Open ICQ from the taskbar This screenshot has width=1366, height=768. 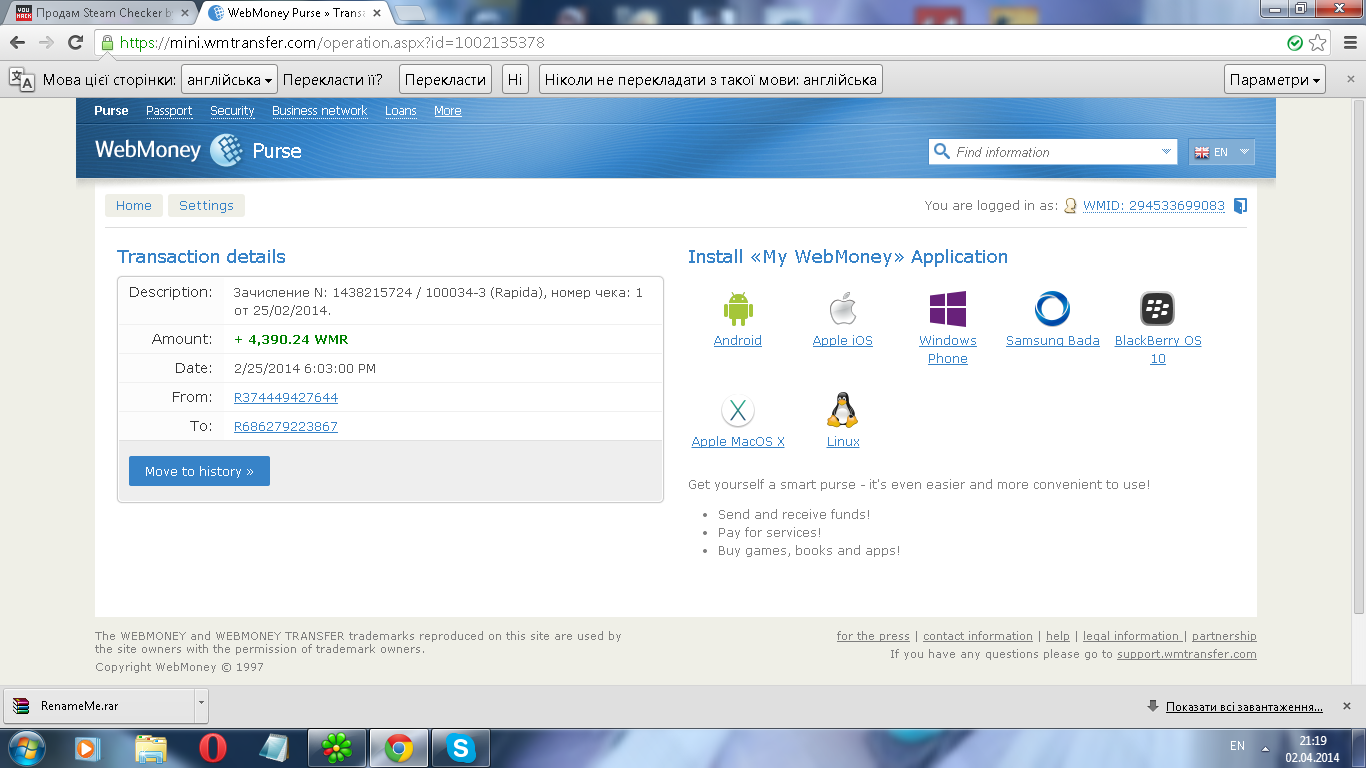337,748
